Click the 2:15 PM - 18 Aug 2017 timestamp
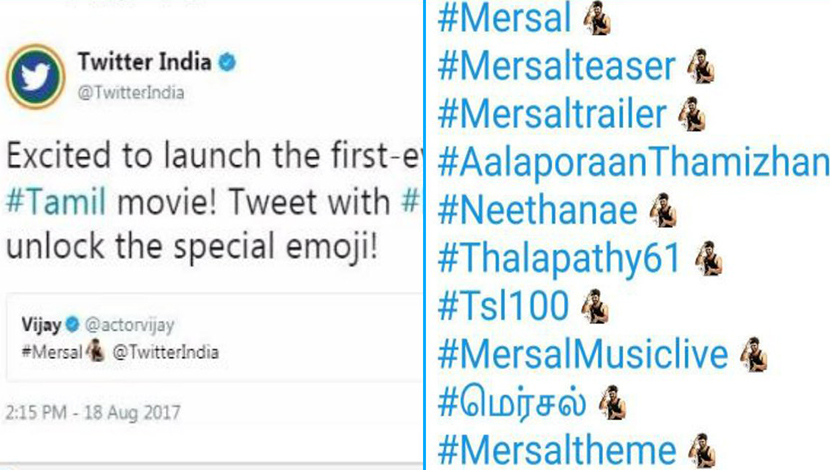 pyautogui.click(x=93, y=412)
